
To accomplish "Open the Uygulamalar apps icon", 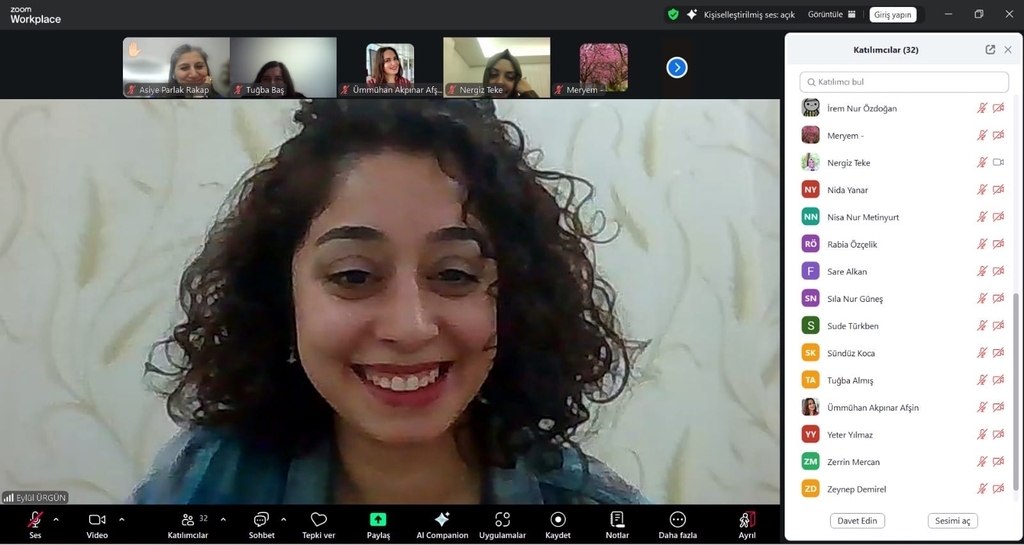I will 502,520.
